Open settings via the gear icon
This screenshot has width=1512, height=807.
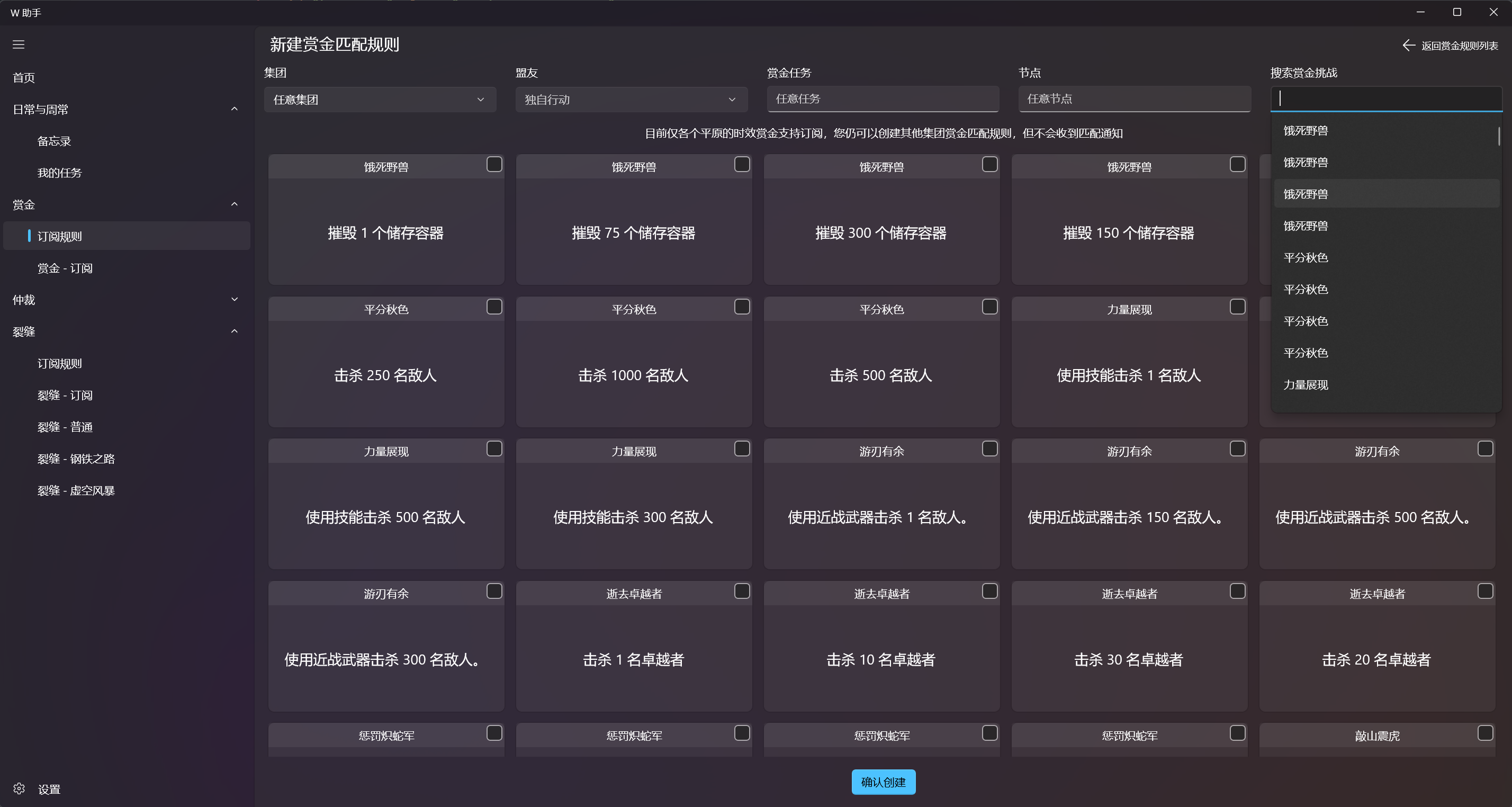click(x=20, y=788)
